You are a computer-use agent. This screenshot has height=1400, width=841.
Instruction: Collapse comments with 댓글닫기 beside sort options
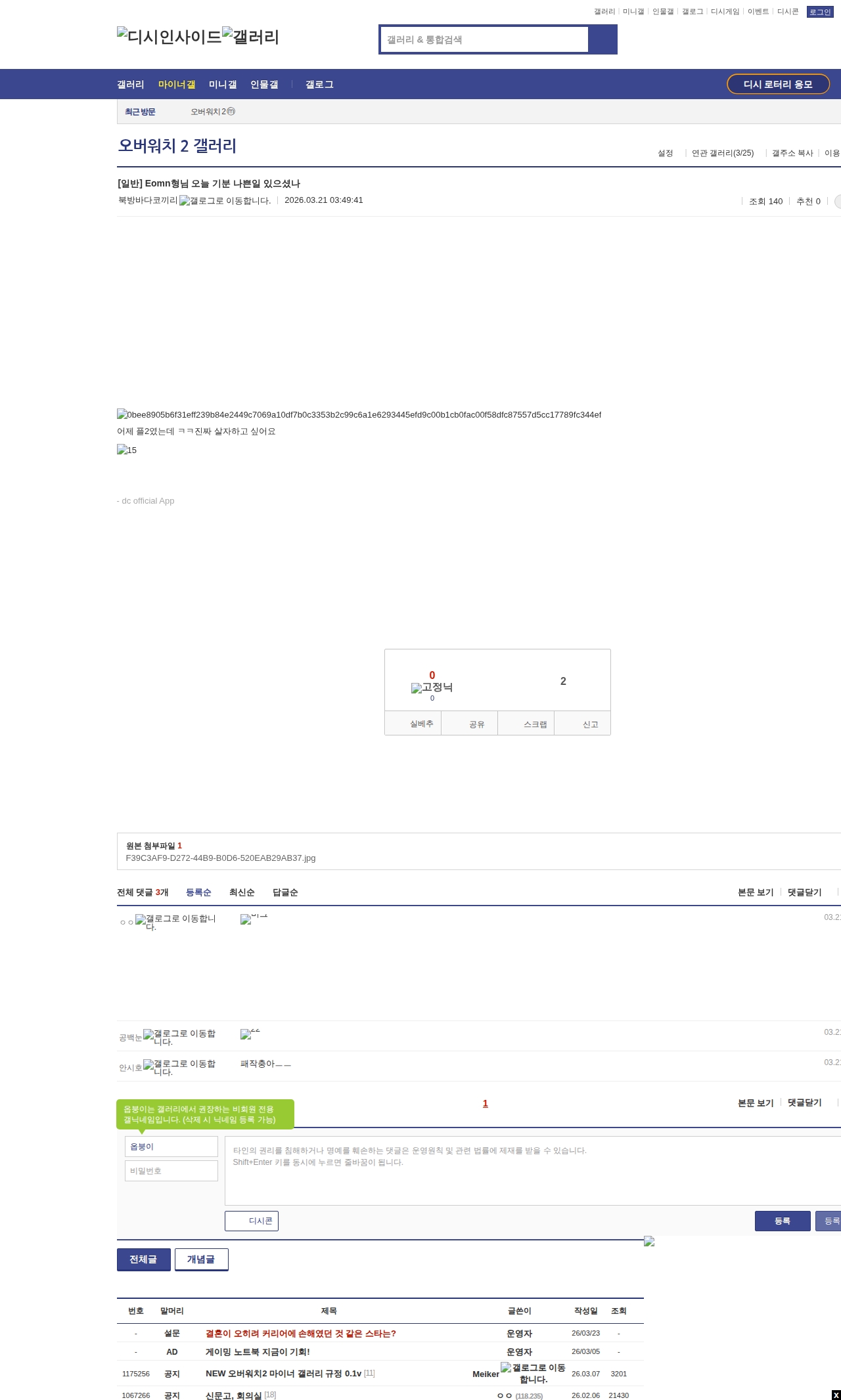pyautogui.click(x=805, y=892)
